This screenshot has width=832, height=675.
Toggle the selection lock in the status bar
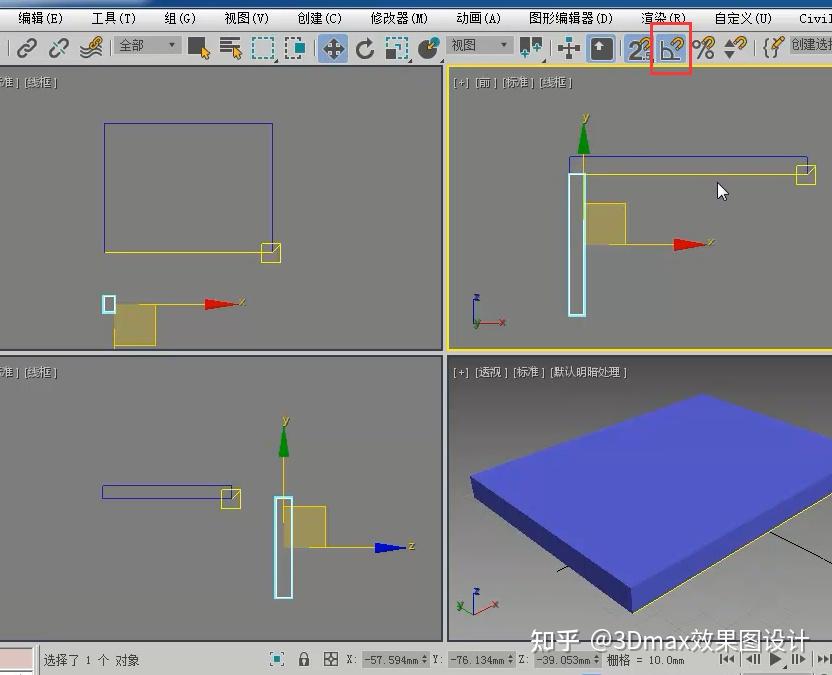click(304, 660)
